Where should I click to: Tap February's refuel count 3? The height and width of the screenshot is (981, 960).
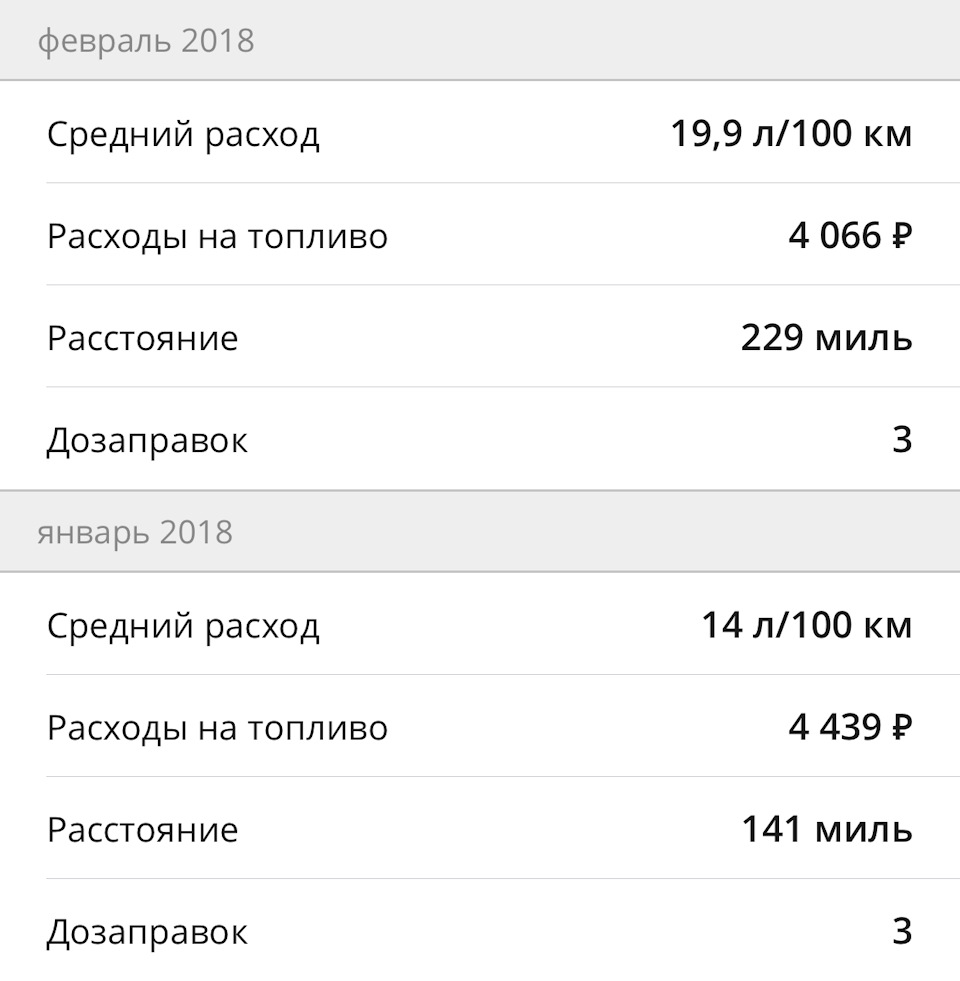click(x=902, y=440)
